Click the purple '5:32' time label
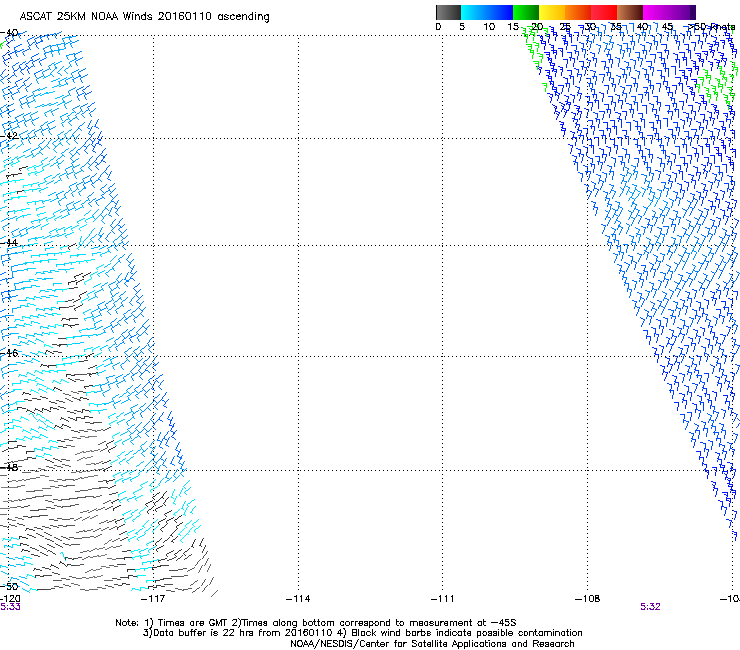This screenshot has width=740, height=650. [x=650, y=607]
